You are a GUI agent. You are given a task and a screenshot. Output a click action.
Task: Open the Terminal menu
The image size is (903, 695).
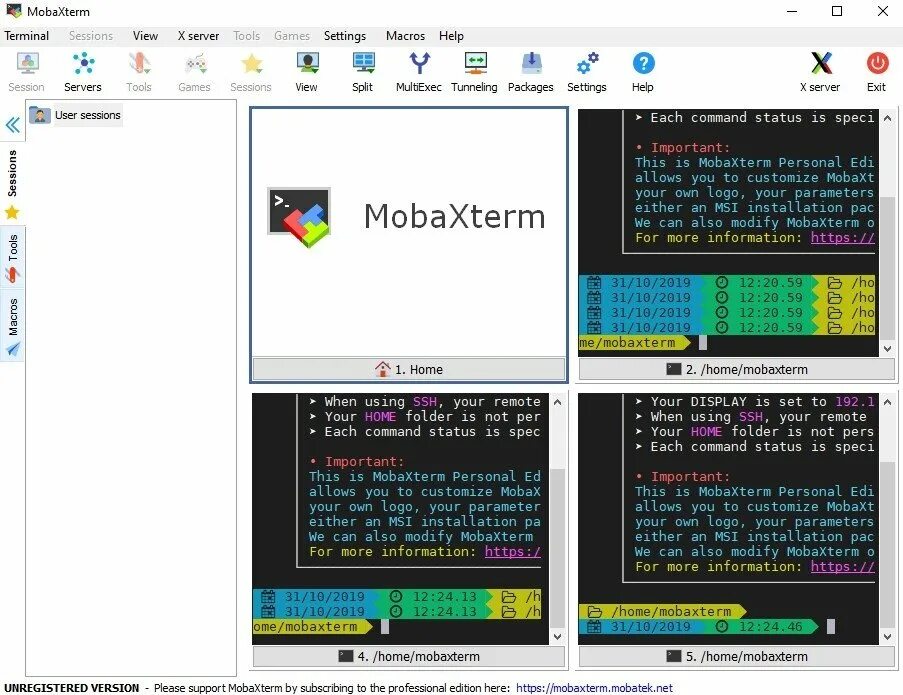click(26, 36)
